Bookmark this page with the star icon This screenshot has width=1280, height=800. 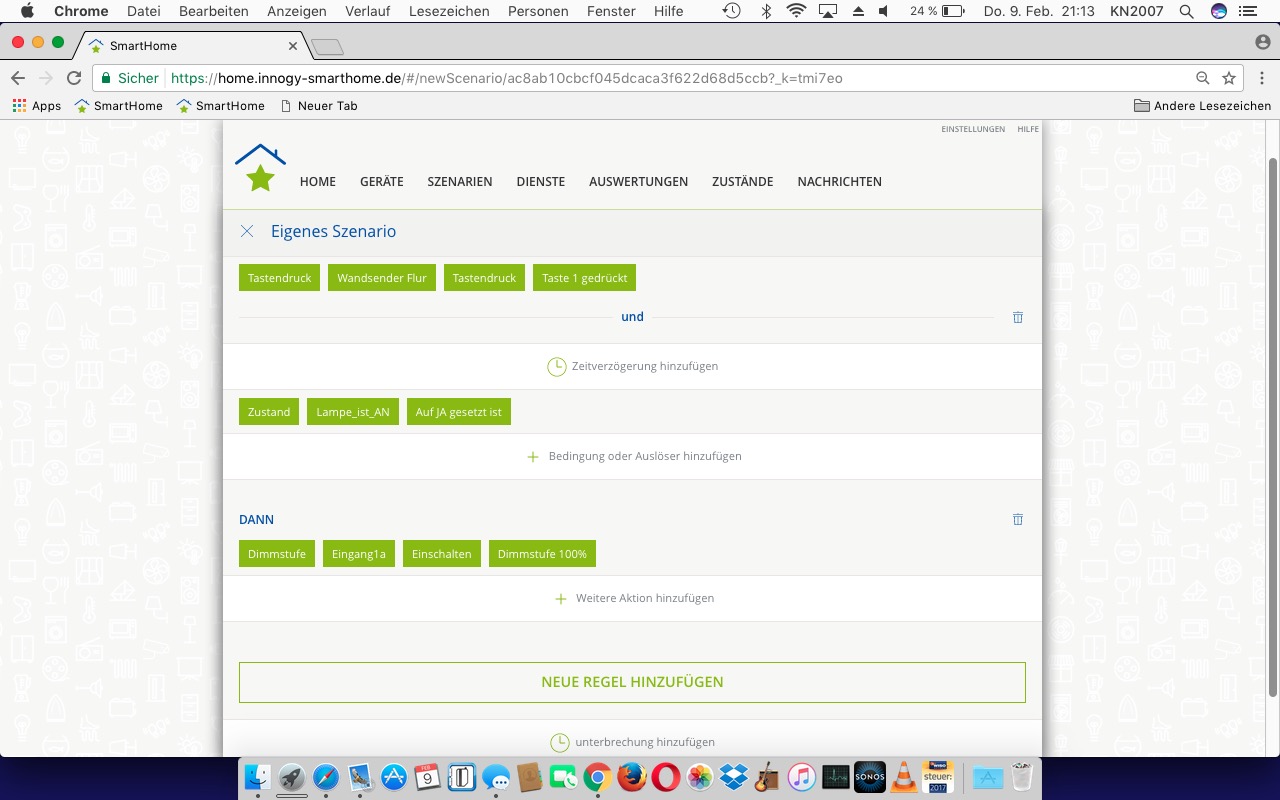click(x=1229, y=78)
